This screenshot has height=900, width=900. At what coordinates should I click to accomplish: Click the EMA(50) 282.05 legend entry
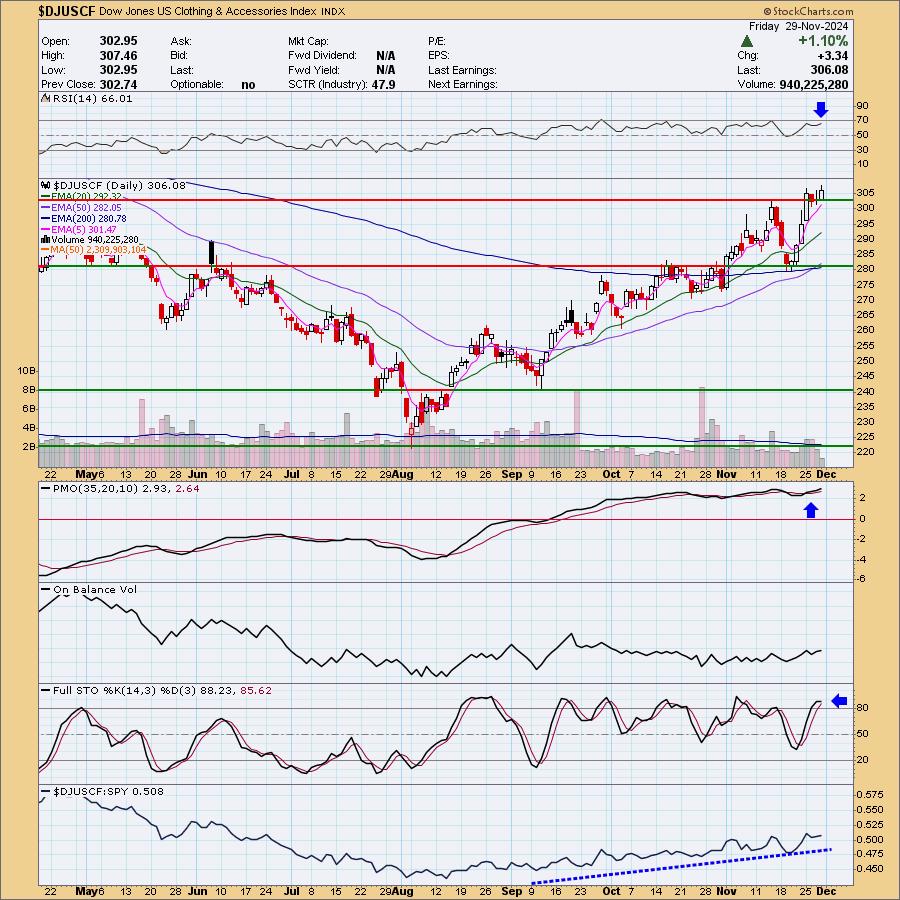click(x=81, y=207)
